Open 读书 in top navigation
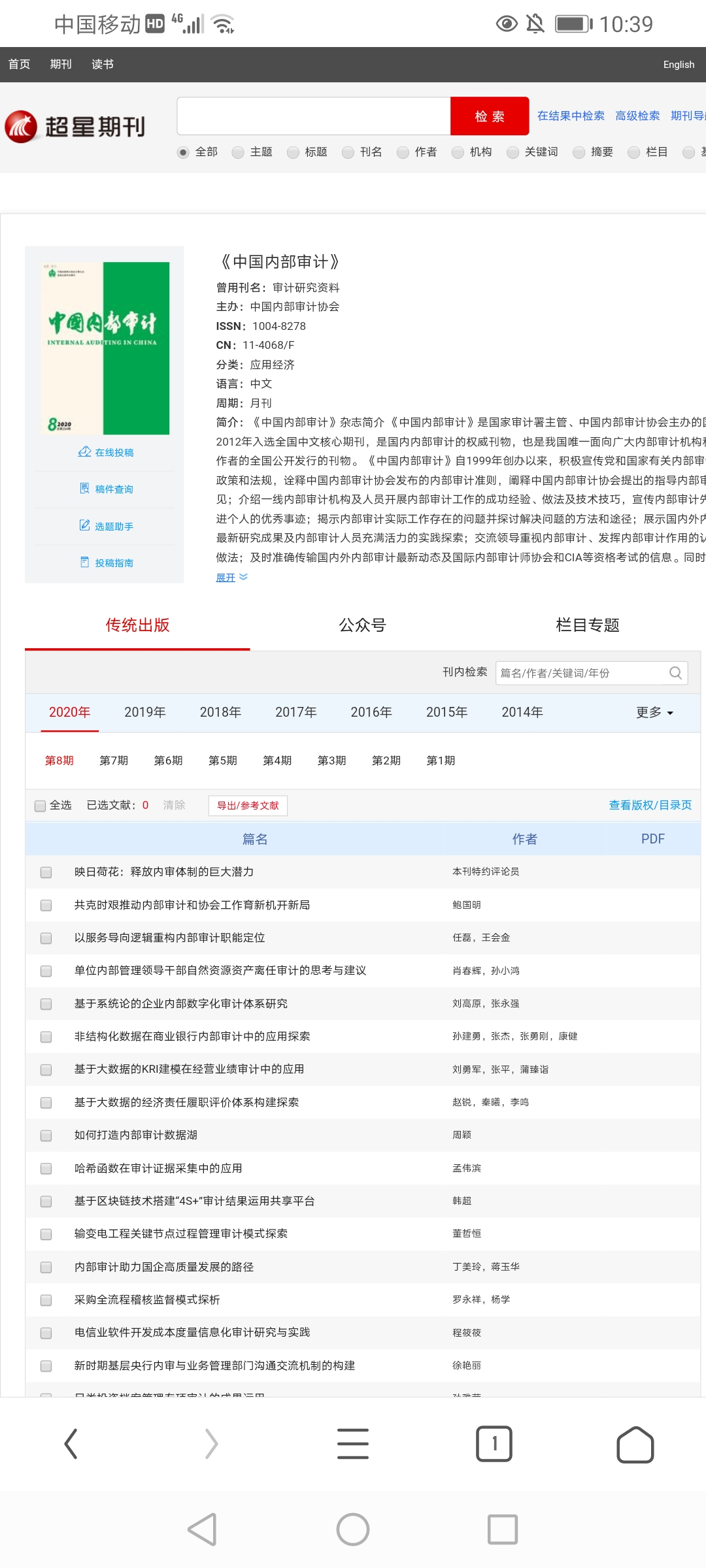This screenshot has height=1568, width=706. coord(103,64)
